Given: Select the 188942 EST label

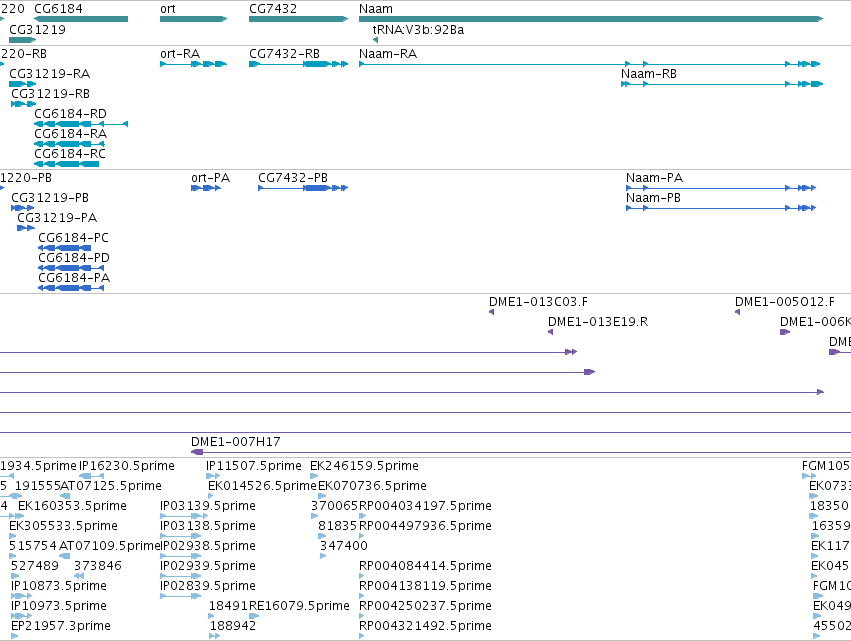Looking at the screenshot, I should 233,626.
